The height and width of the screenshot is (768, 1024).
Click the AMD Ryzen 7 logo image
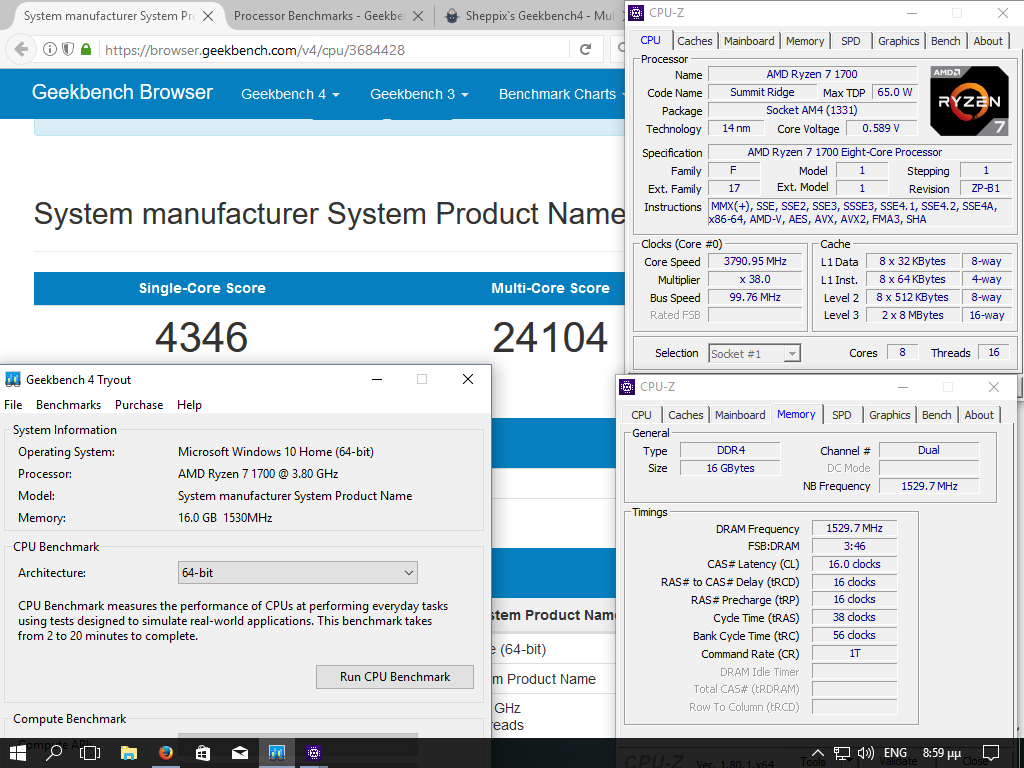(969, 101)
